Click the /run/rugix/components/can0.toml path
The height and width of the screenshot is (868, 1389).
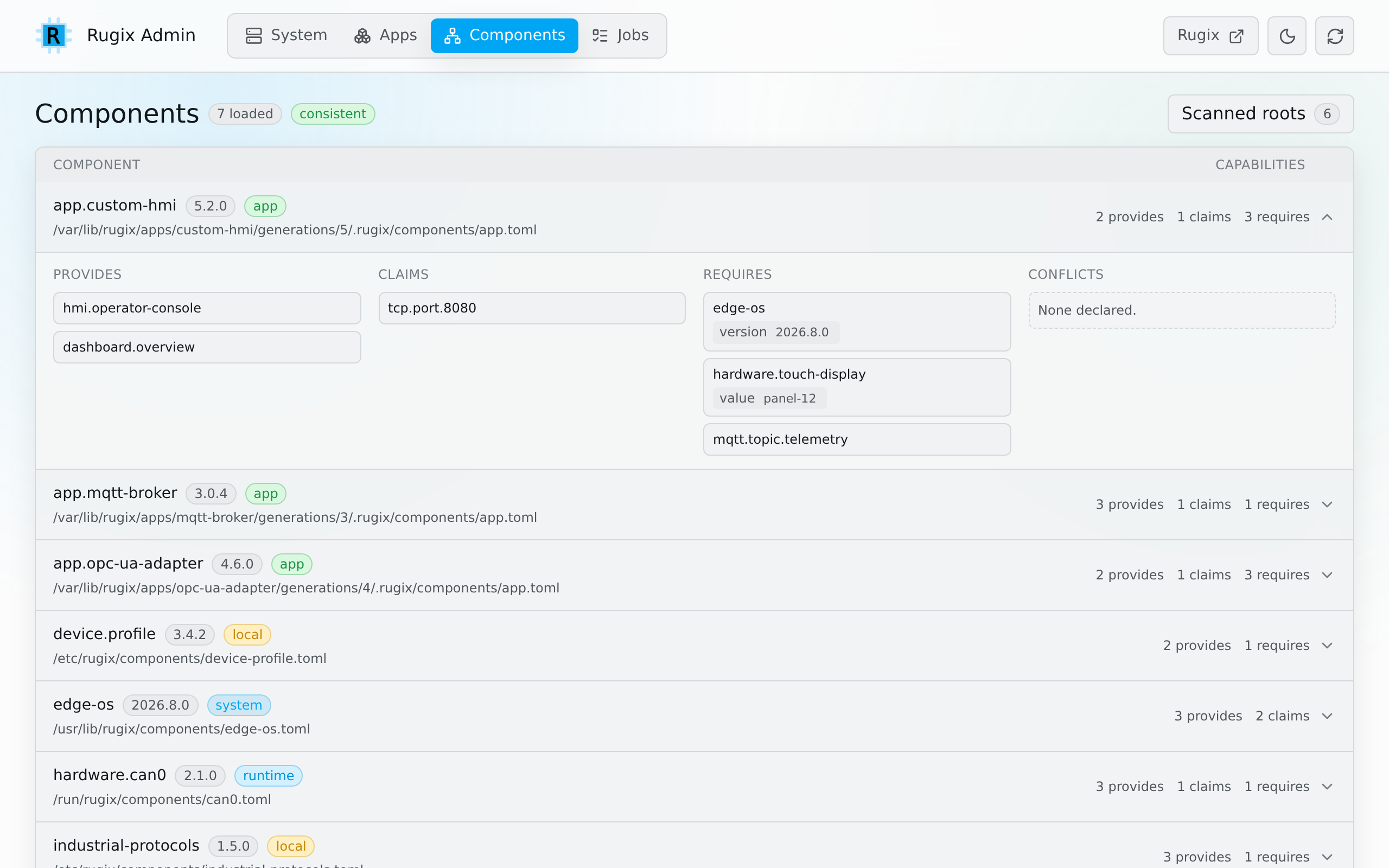point(162,800)
